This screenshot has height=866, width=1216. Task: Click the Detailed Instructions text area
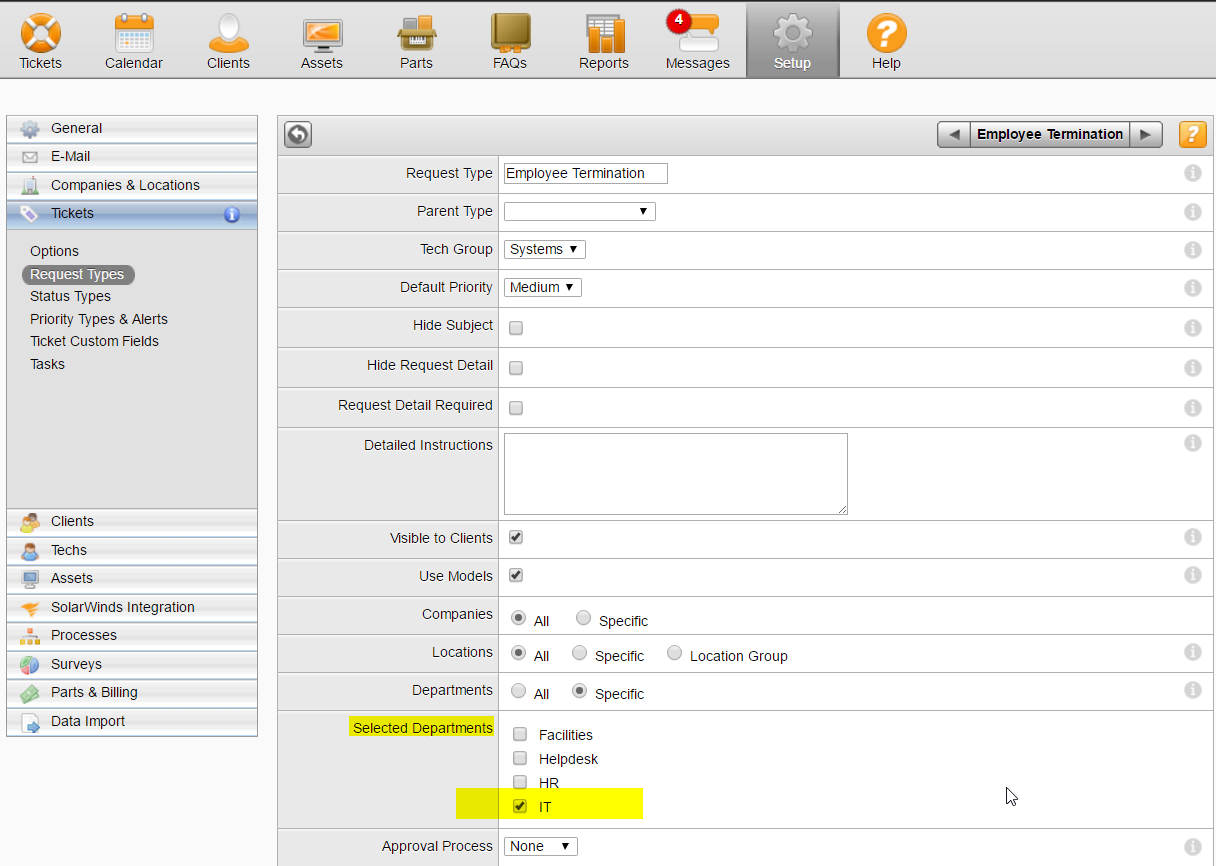click(676, 474)
